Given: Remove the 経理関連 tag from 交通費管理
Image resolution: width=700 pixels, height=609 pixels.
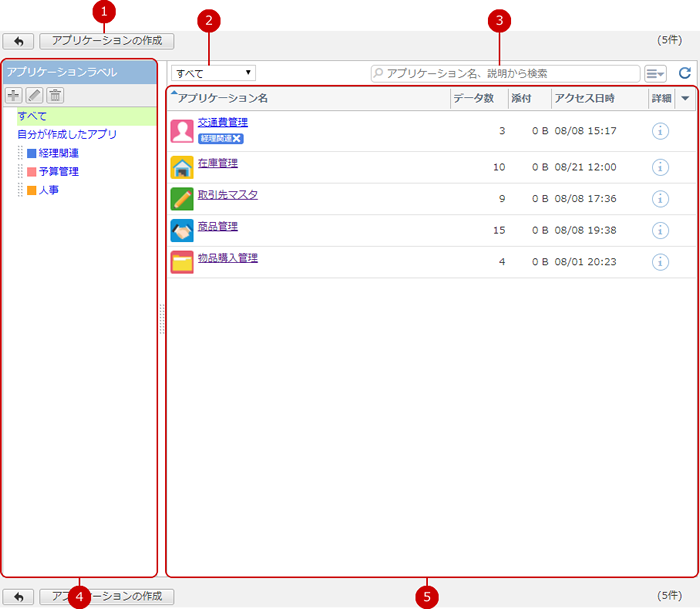Looking at the screenshot, I should pos(237,138).
